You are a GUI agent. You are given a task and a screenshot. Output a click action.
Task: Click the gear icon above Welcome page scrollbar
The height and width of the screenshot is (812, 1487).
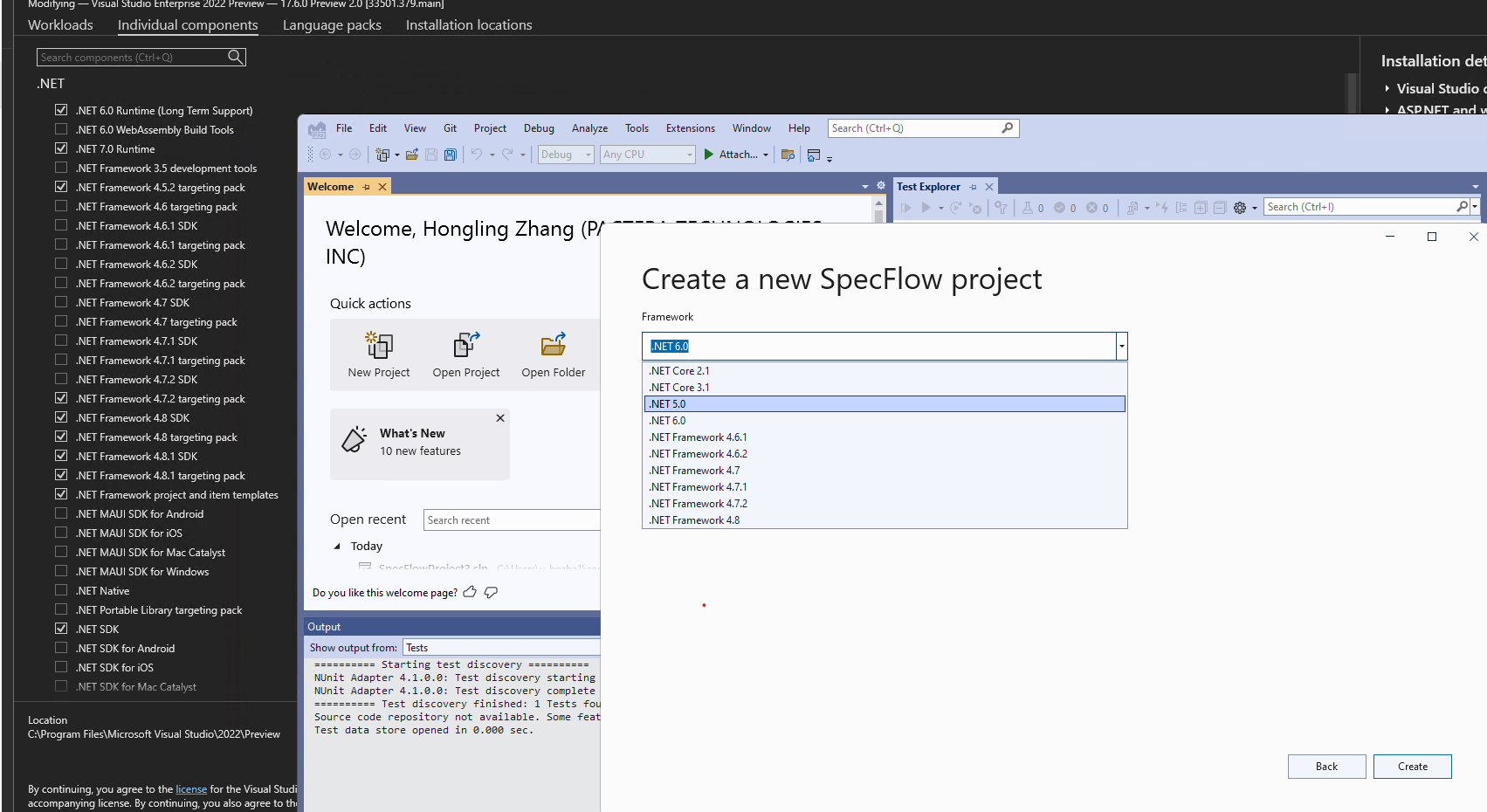[x=881, y=186]
